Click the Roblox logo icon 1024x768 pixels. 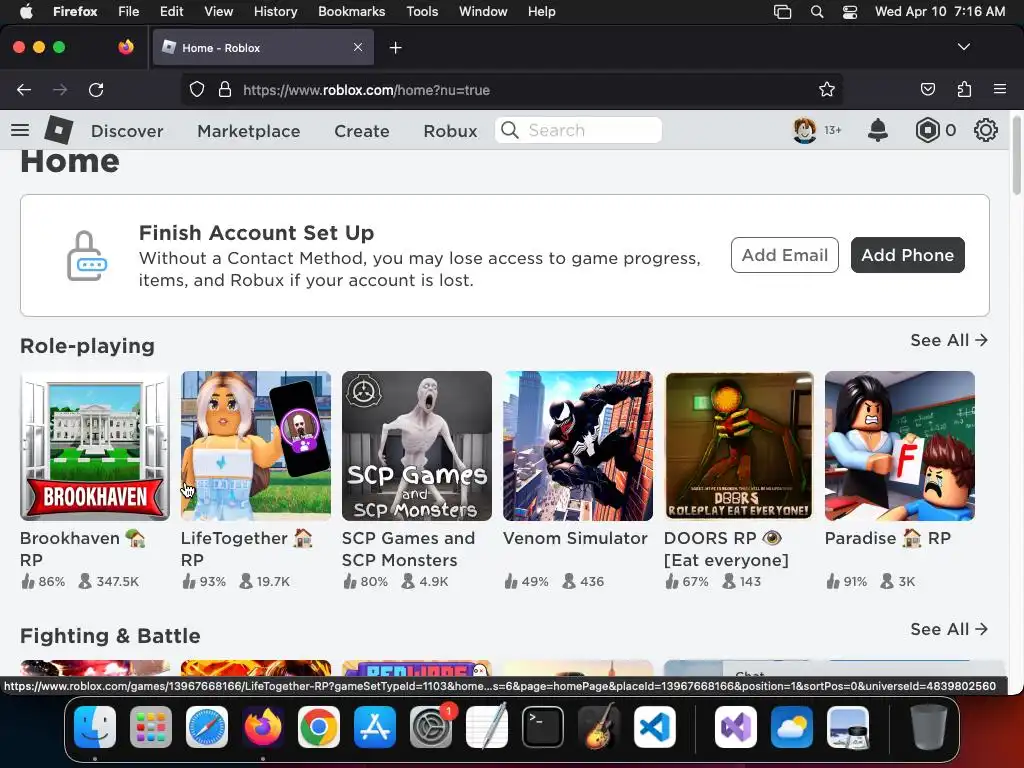(59, 129)
